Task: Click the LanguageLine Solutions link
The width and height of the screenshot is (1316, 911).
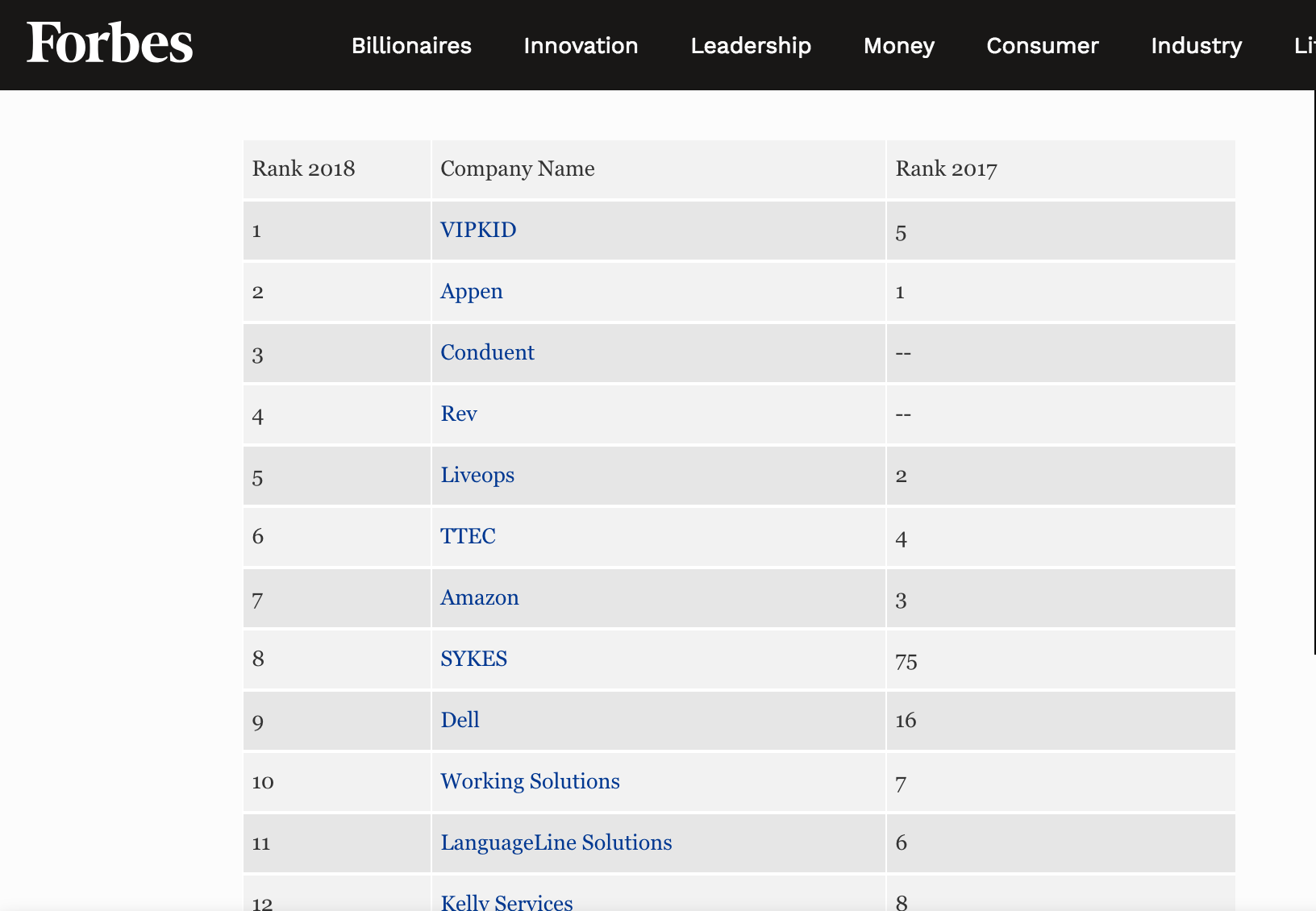Action: tap(556, 843)
